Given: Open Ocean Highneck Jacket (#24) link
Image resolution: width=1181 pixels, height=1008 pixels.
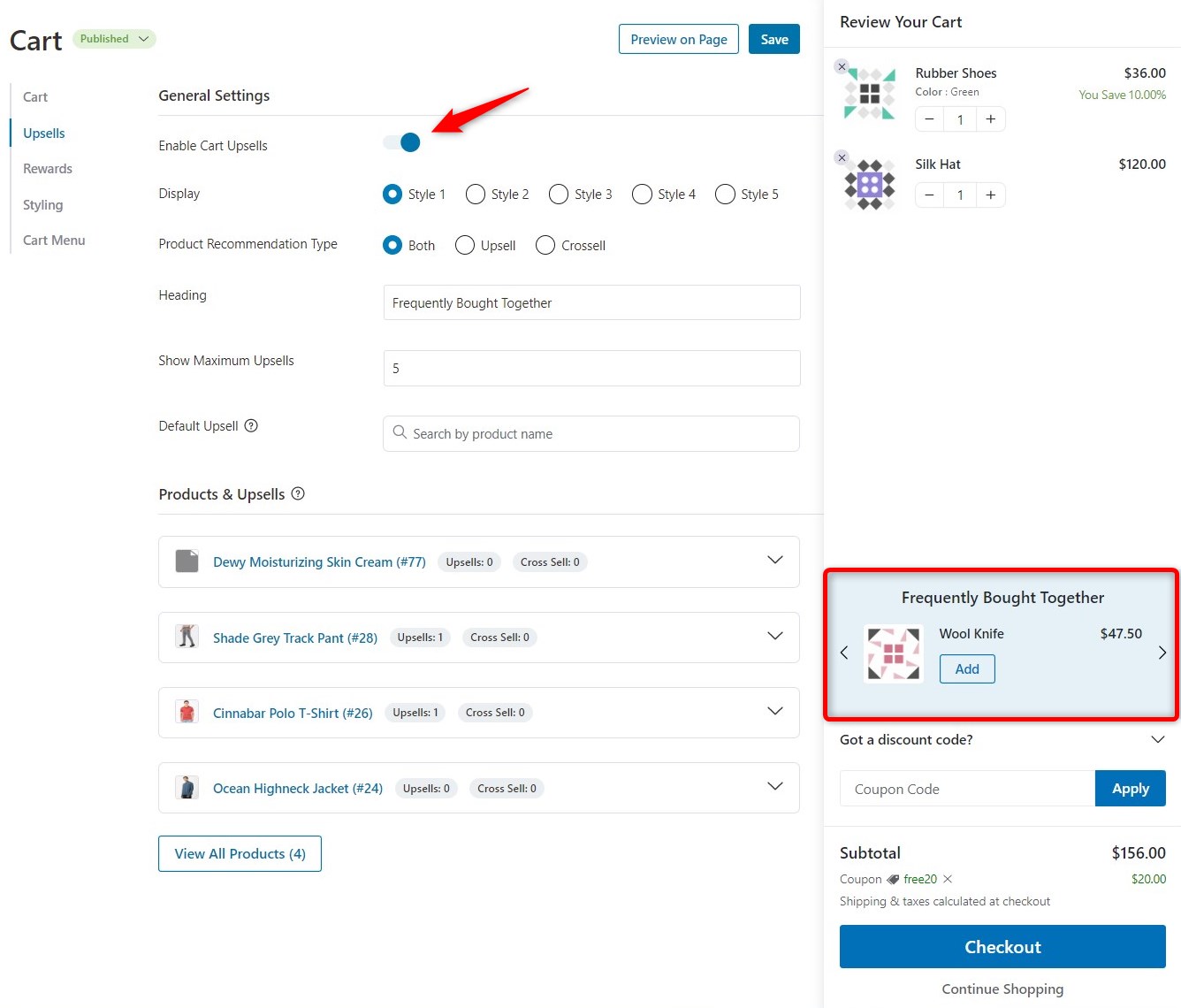Looking at the screenshot, I should 298,789.
